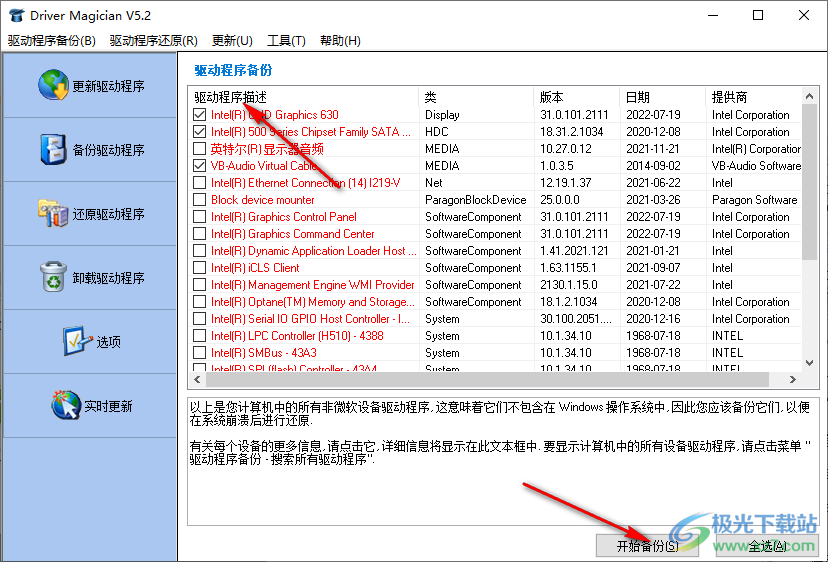828x562 pixels.
Task: Click the list's scroll down arrow
Action: point(810,363)
